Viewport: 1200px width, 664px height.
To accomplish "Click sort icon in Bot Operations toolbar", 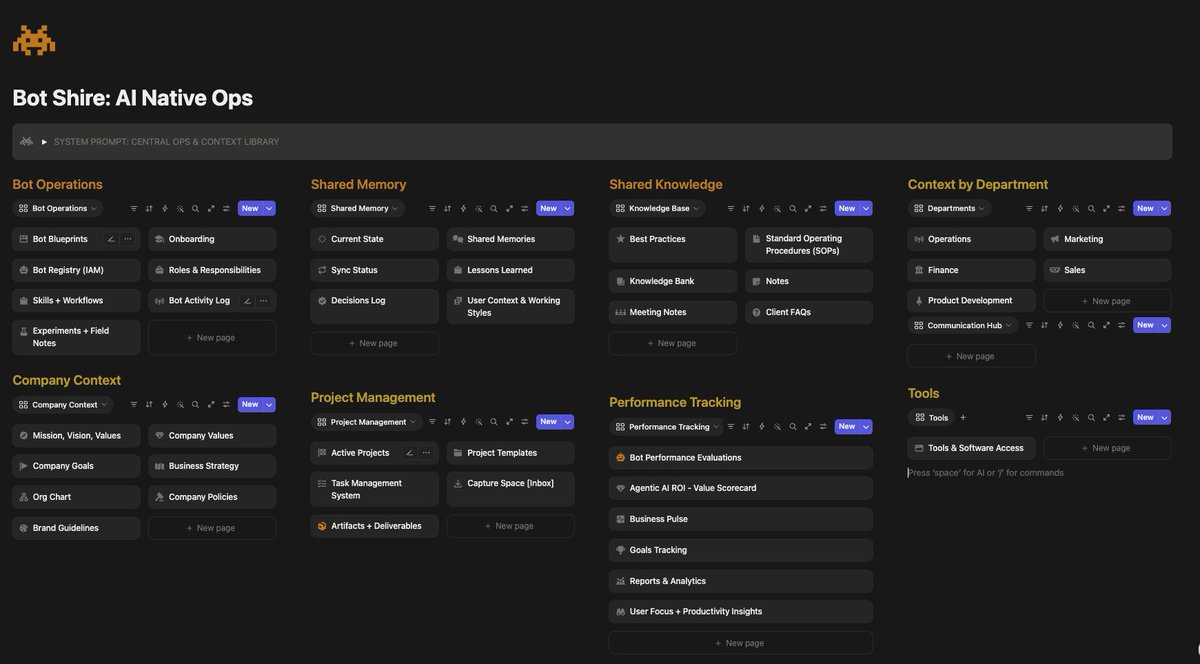I will pos(149,209).
